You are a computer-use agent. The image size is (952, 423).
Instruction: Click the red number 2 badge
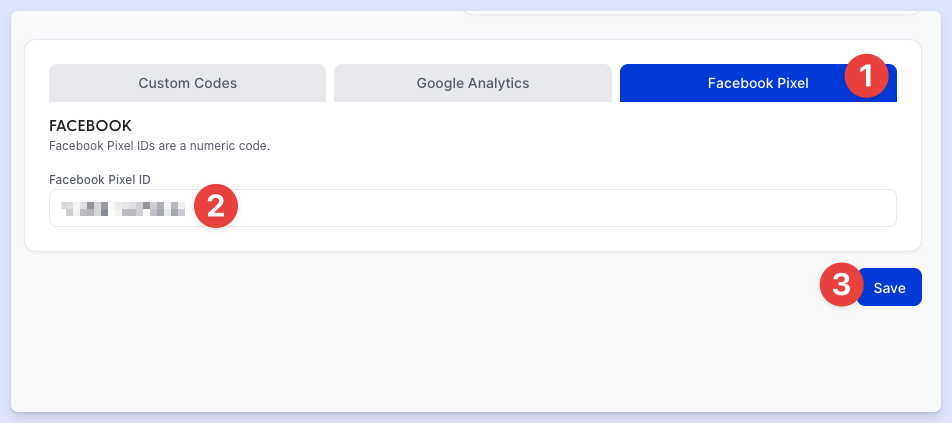point(216,206)
